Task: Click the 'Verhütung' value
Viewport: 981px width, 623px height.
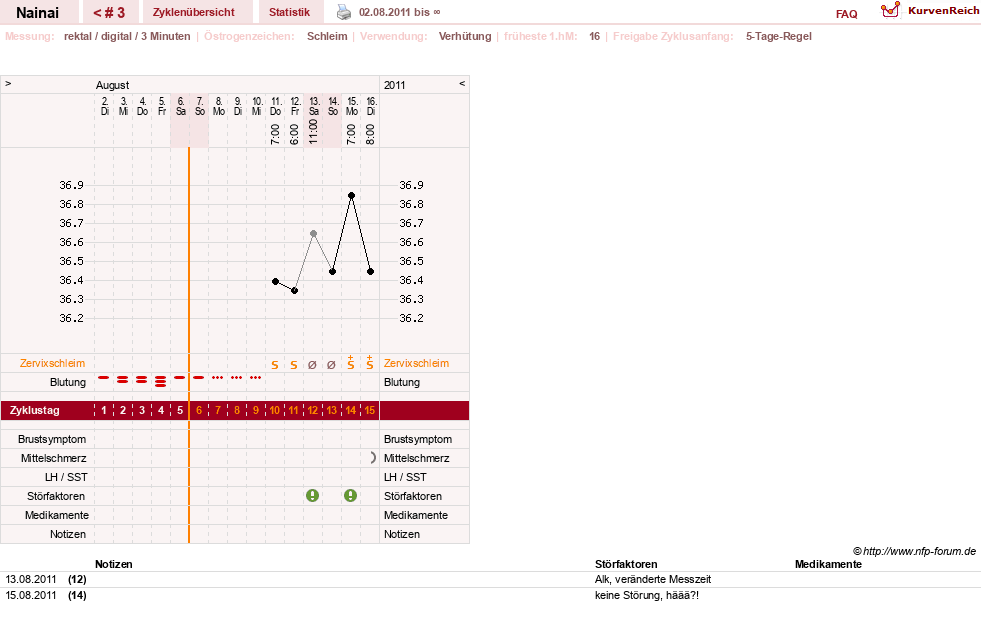Action: [465, 36]
